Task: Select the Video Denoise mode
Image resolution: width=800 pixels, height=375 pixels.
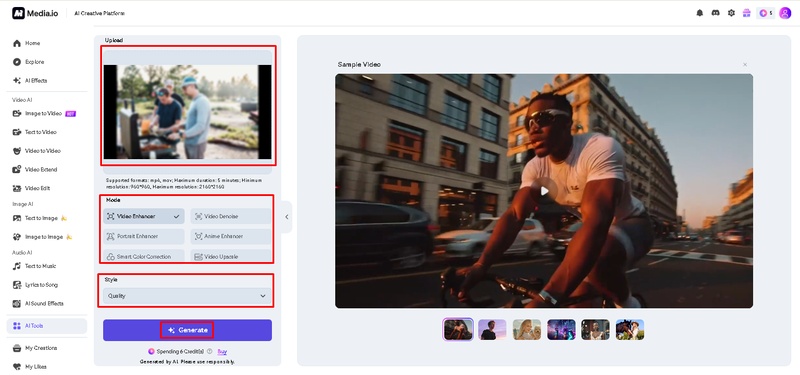Action: [x=231, y=216]
